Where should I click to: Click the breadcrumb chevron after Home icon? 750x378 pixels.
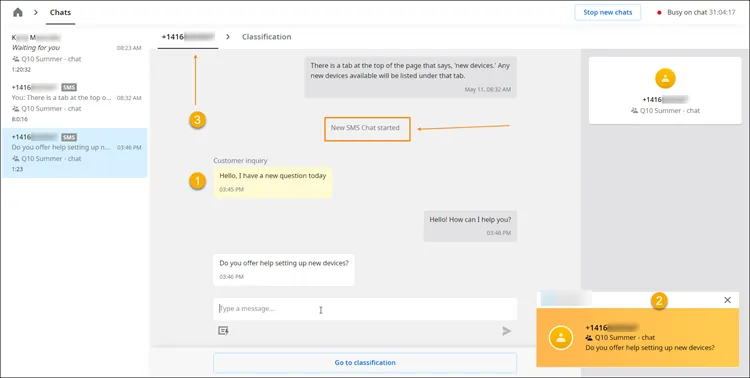coord(36,12)
